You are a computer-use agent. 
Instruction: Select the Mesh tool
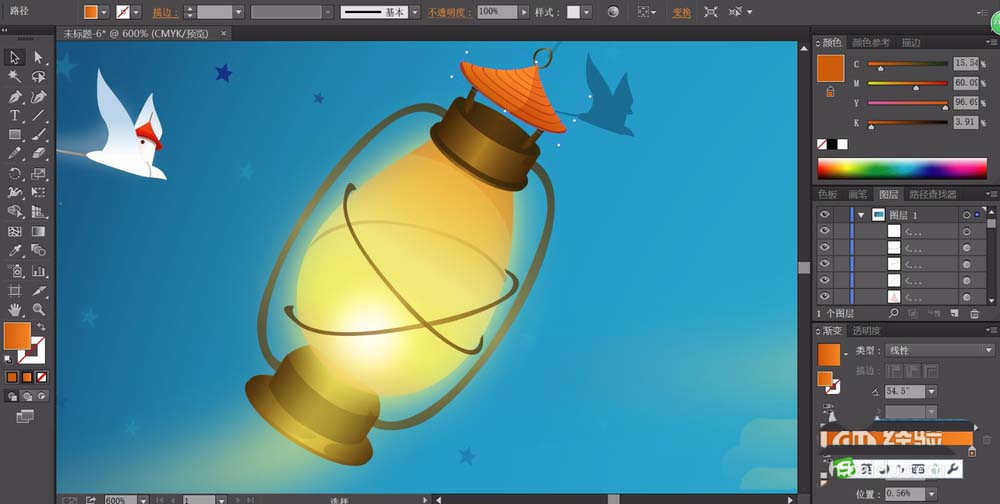[x=15, y=232]
